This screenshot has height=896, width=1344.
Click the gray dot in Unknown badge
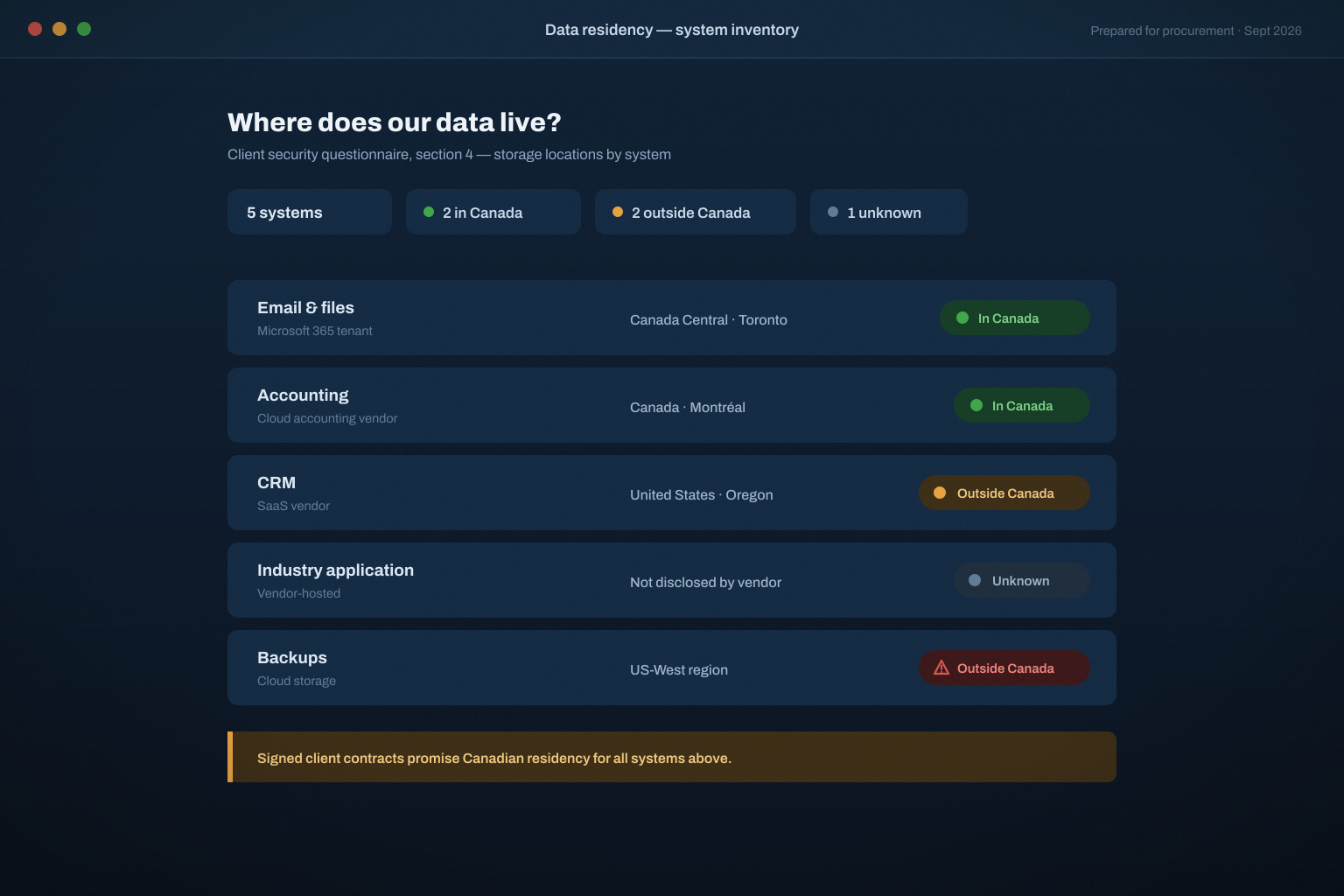pyautogui.click(x=975, y=580)
